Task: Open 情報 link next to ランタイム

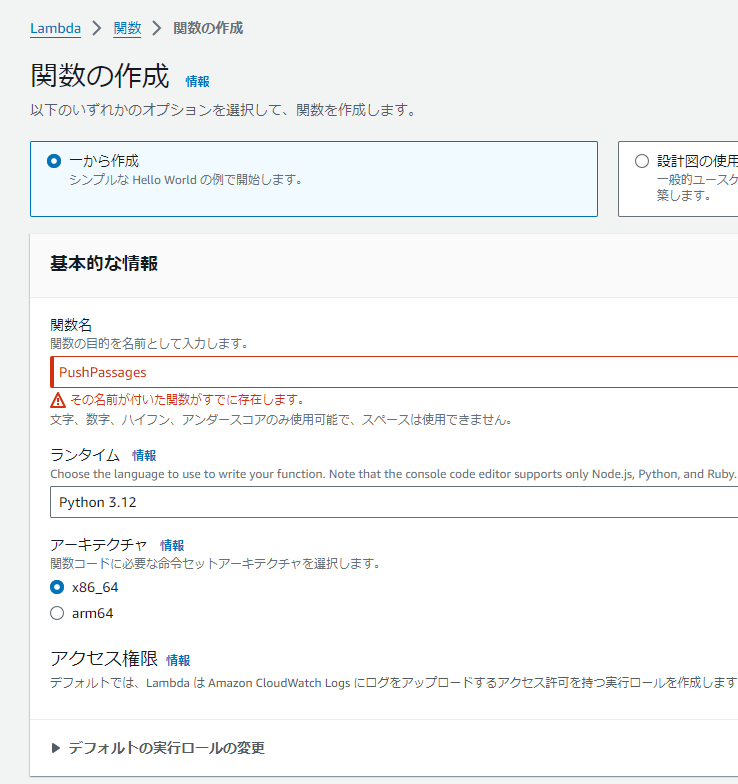Action: [x=144, y=456]
